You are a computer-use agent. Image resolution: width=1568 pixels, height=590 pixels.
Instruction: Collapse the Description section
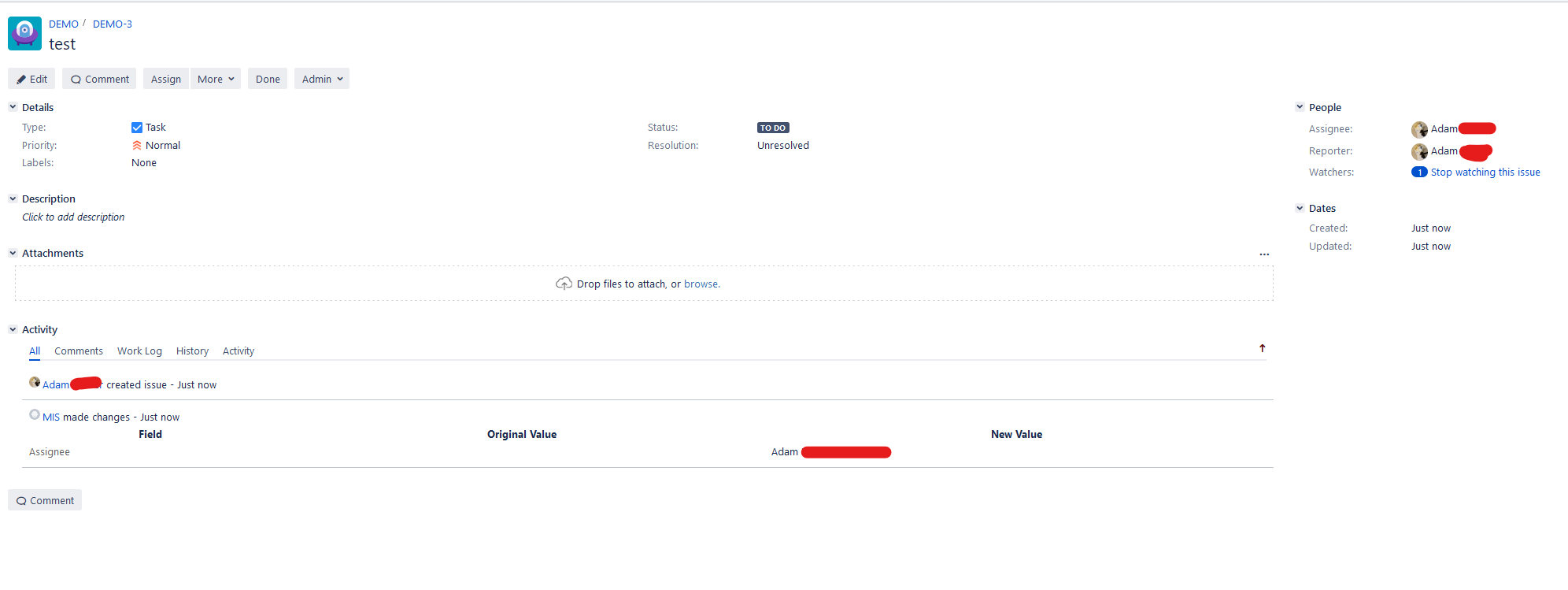(x=13, y=199)
